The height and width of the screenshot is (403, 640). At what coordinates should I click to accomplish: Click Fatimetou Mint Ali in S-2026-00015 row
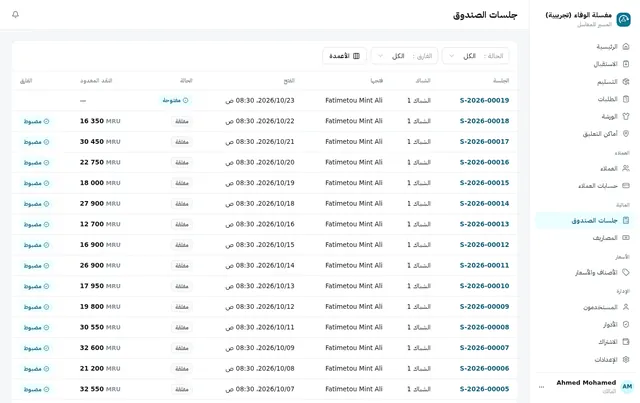pyautogui.click(x=354, y=183)
